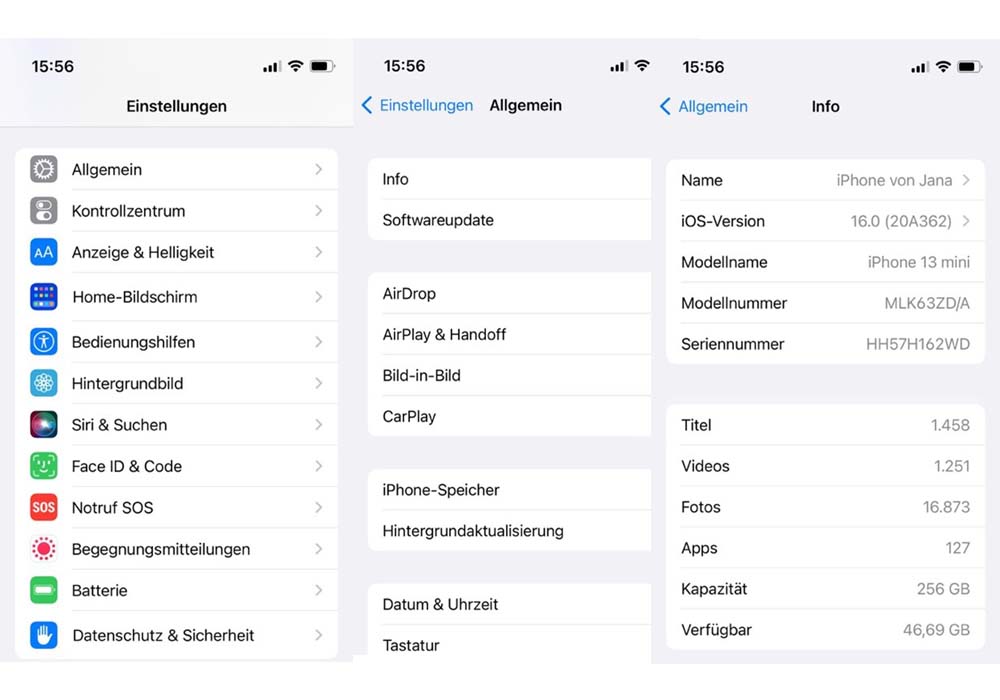Select the AirPlay & Handoff row
The image size is (1000, 700).
pyautogui.click(x=445, y=334)
